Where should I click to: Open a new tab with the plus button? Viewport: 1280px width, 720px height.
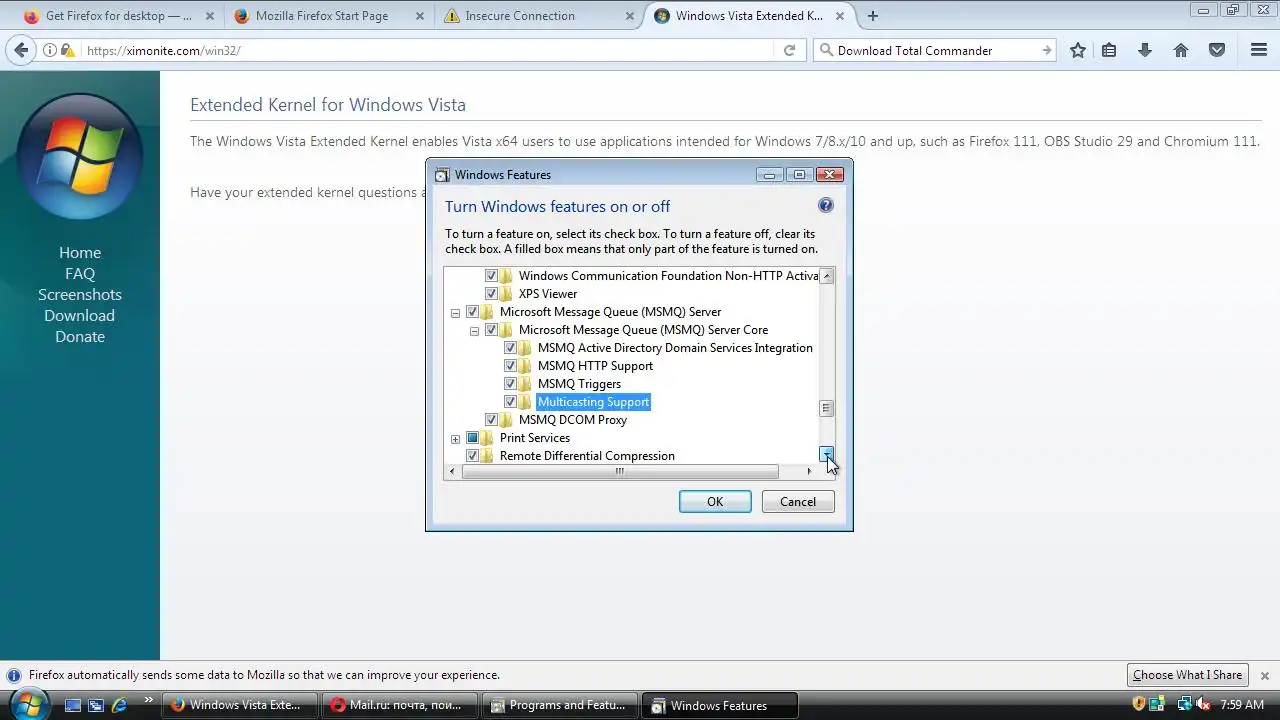click(x=873, y=16)
